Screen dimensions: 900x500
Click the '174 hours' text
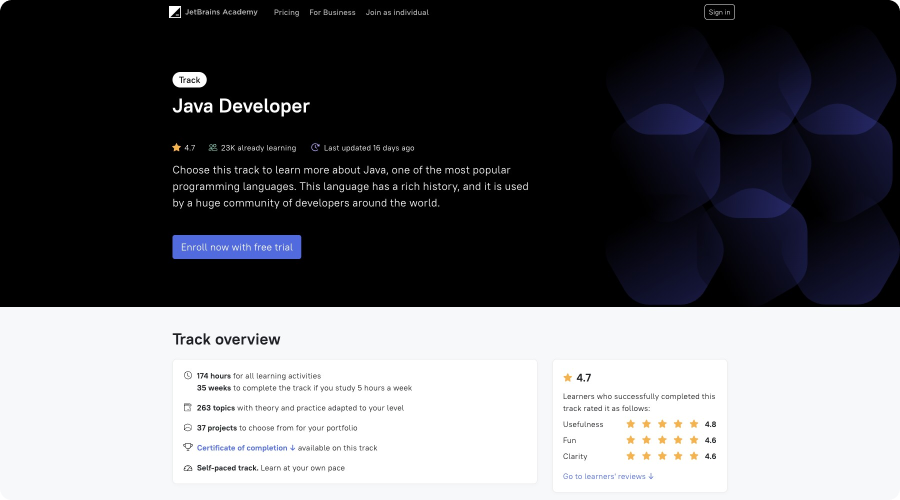click(214, 376)
